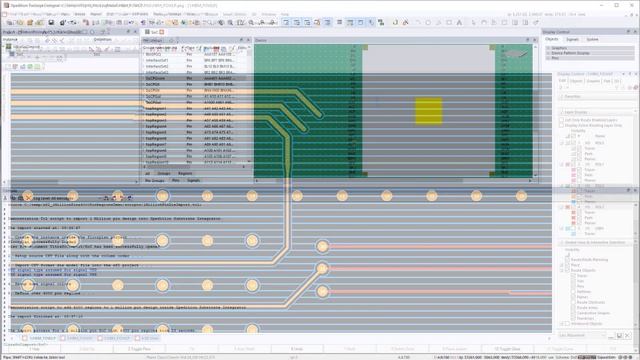Toggle the Constraint Shapes checkbox
The height and width of the screenshot is (360, 640).
(x=573, y=313)
